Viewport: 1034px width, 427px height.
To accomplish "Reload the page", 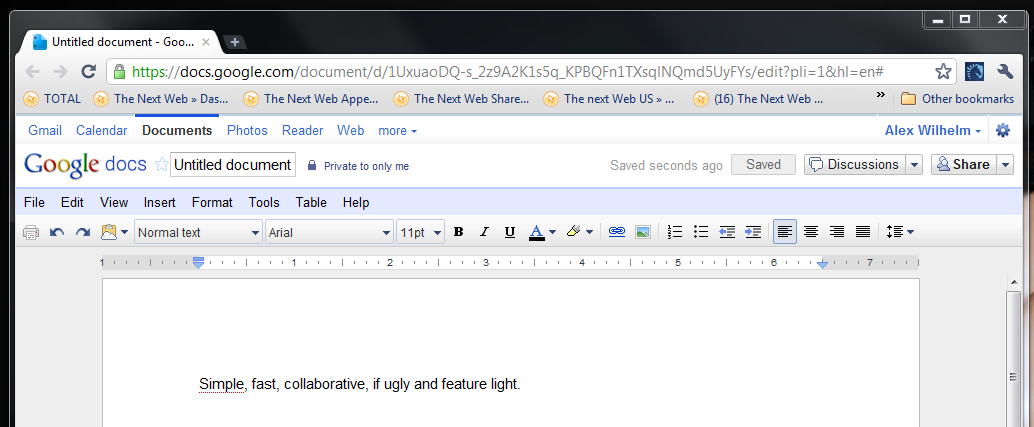I will click(88, 71).
